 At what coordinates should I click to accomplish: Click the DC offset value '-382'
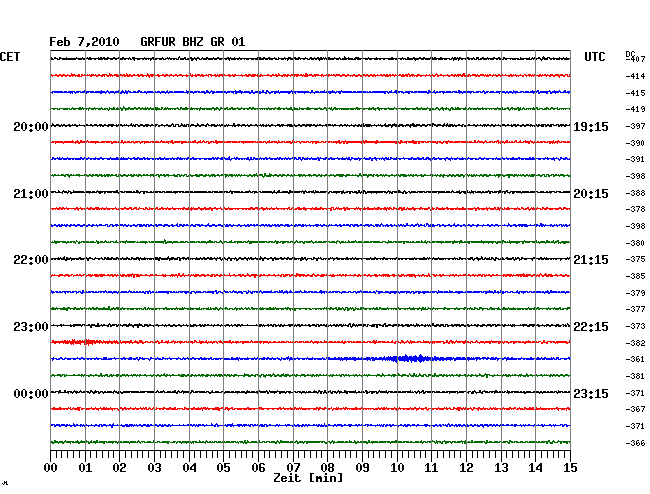[x=635, y=343]
